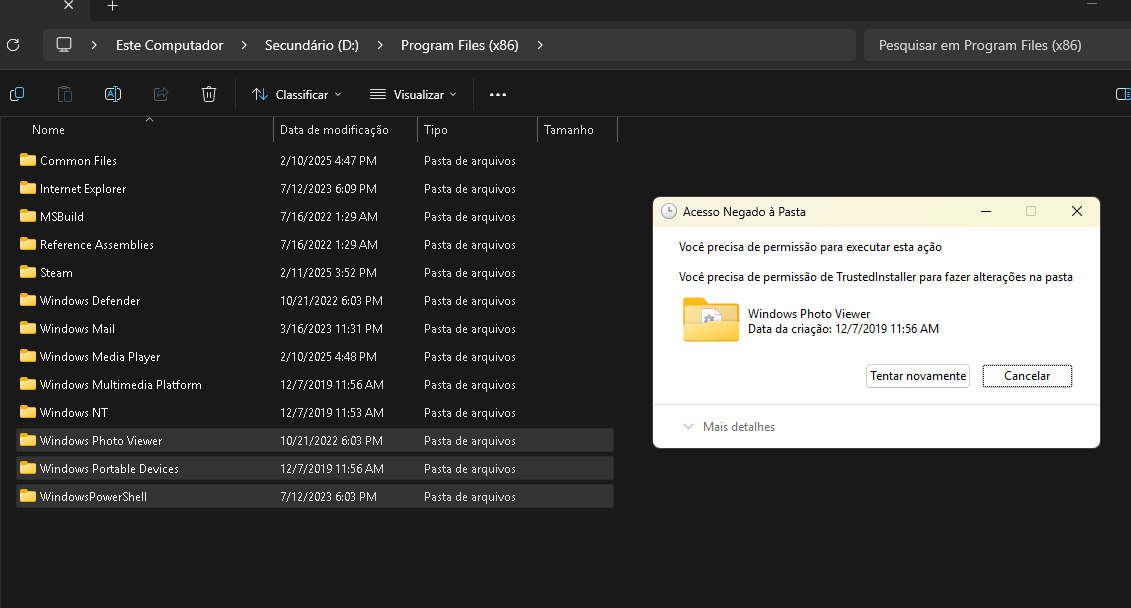Click the chevron after Program Files (x86)

[x=540, y=45]
